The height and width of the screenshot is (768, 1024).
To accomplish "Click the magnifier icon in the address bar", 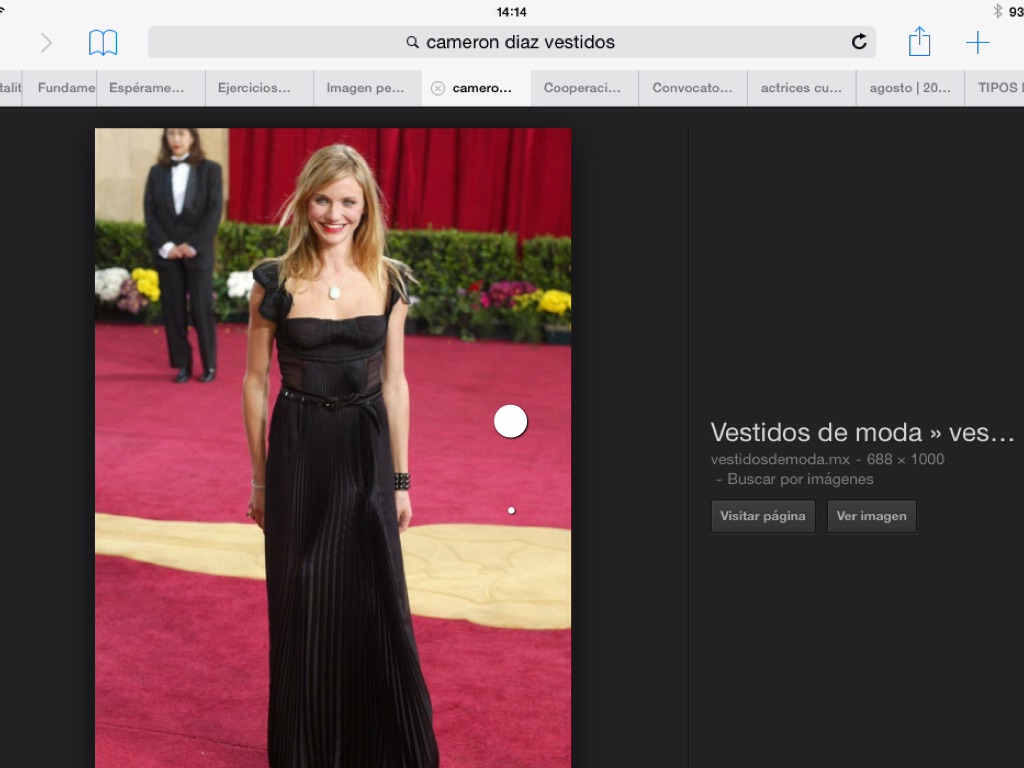I will point(412,42).
